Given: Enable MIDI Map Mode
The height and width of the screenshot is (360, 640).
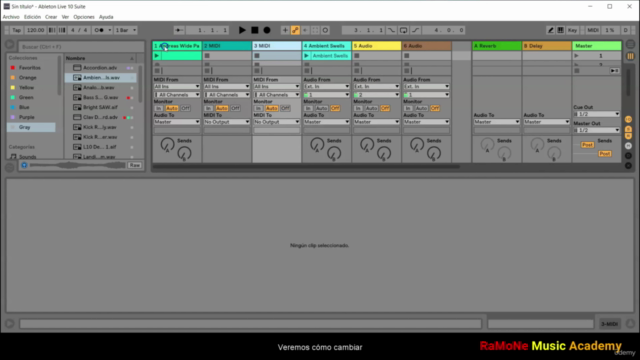Looking at the screenshot, I should pos(593,30).
